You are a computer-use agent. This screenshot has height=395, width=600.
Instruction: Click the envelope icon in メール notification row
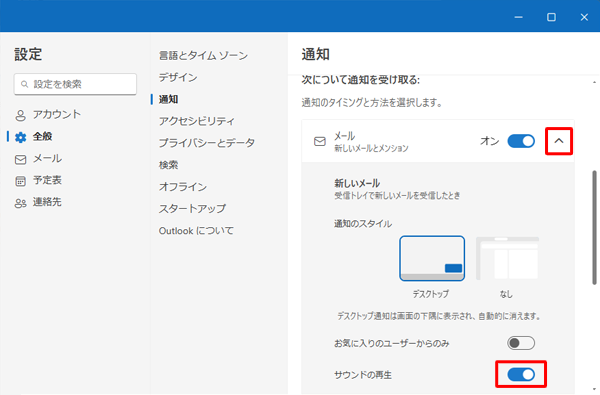[x=320, y=141]
